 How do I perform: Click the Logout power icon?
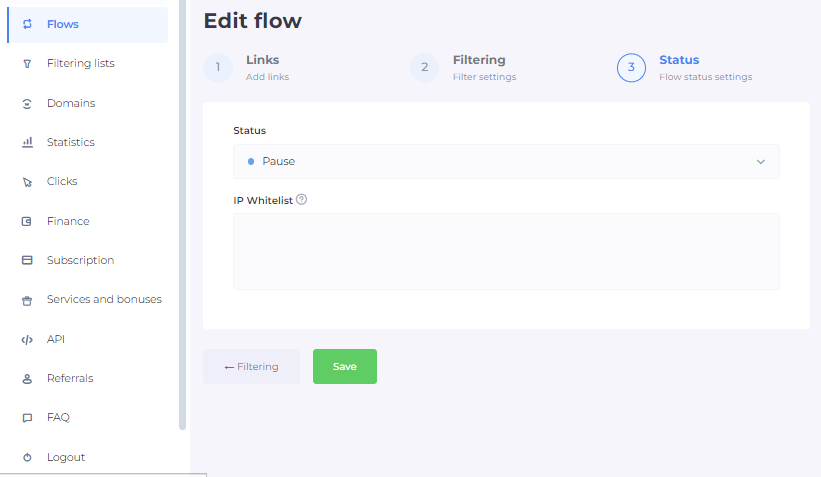coord(27,458)
